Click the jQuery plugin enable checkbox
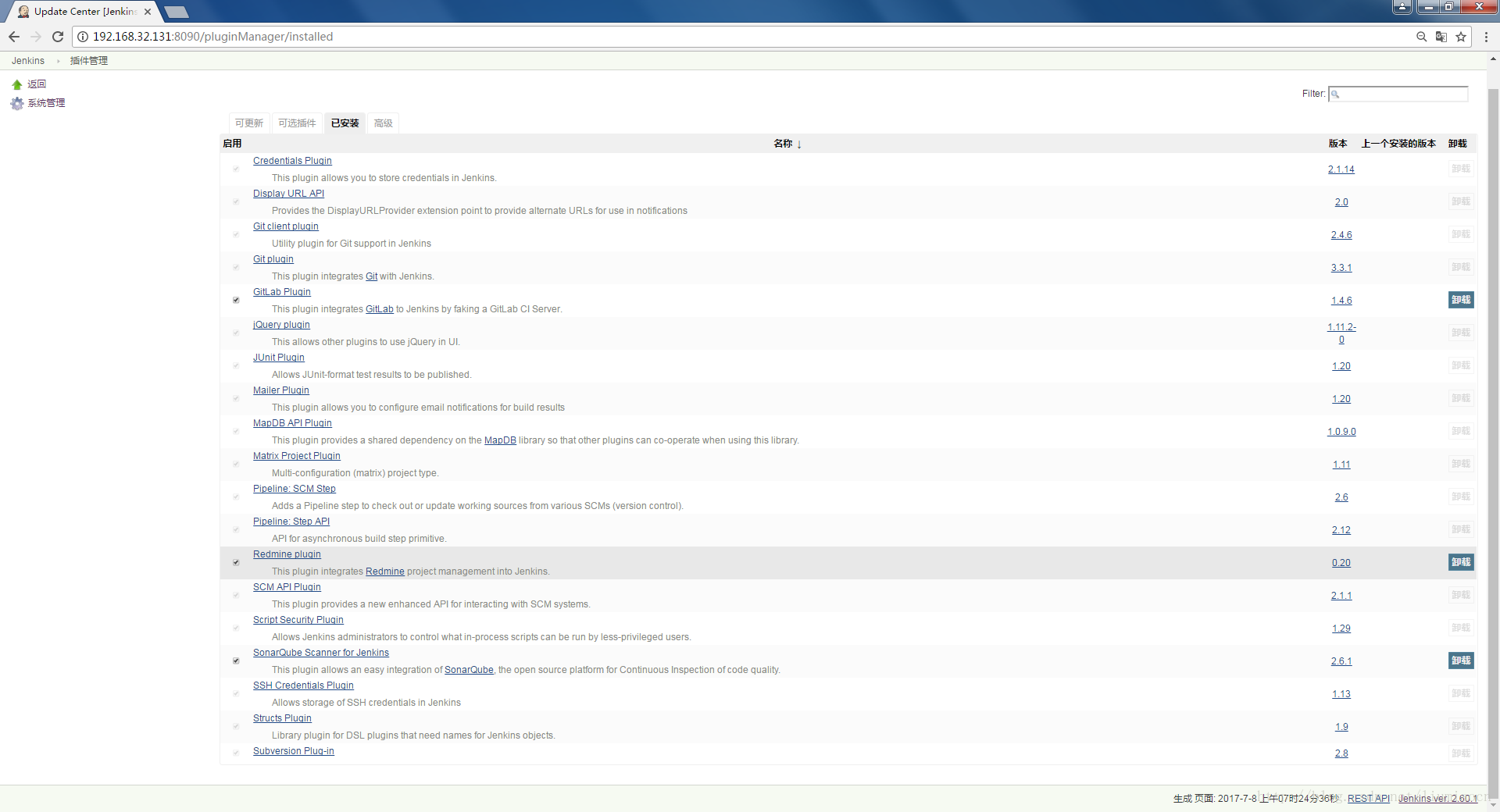The height and width of the screenshot is (812, 1500). (236, 333)
